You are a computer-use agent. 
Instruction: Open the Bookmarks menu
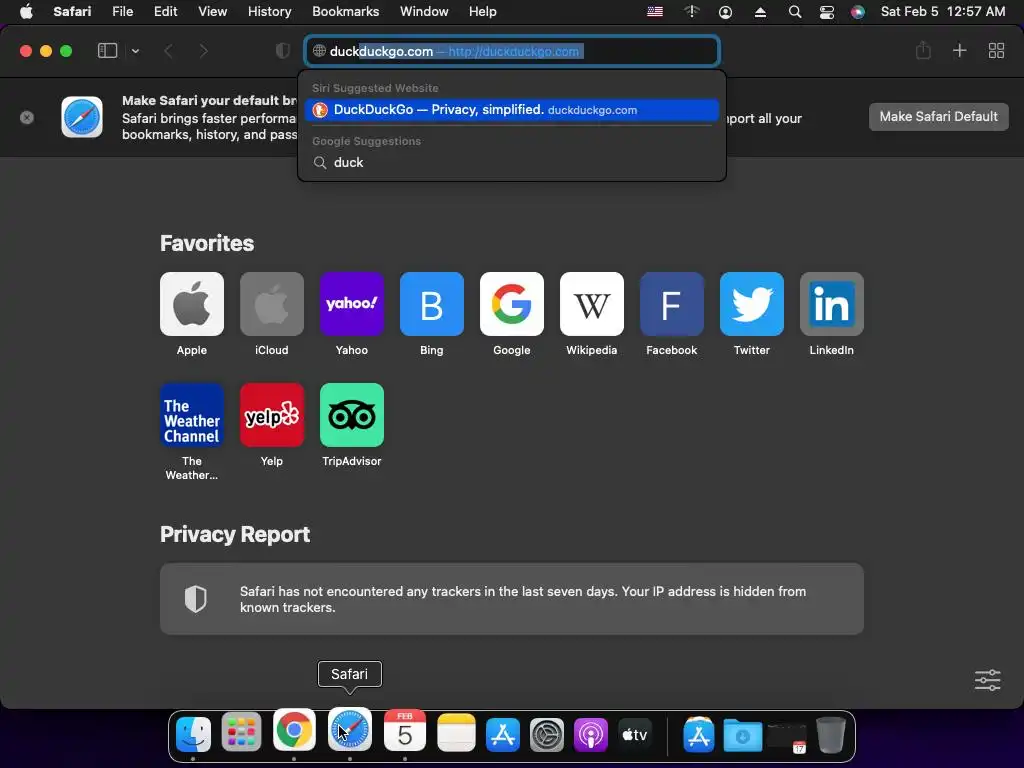click(345, 12)
